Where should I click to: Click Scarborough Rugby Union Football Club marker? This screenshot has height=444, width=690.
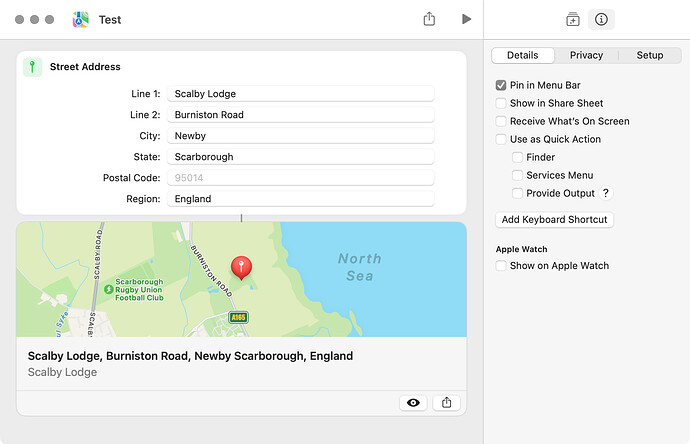coord(109,290)
